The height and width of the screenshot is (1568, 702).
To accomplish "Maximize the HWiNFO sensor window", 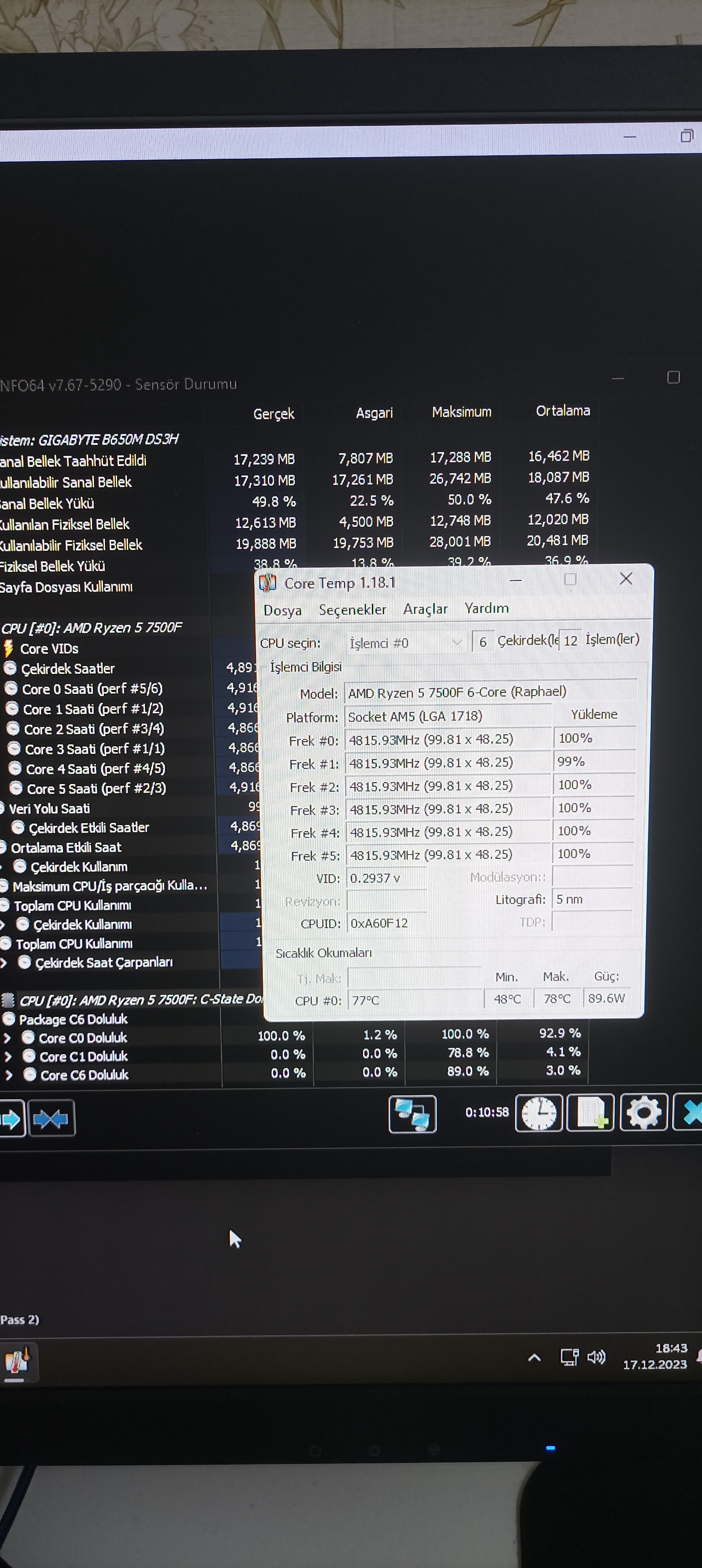I will pos(673,377).
